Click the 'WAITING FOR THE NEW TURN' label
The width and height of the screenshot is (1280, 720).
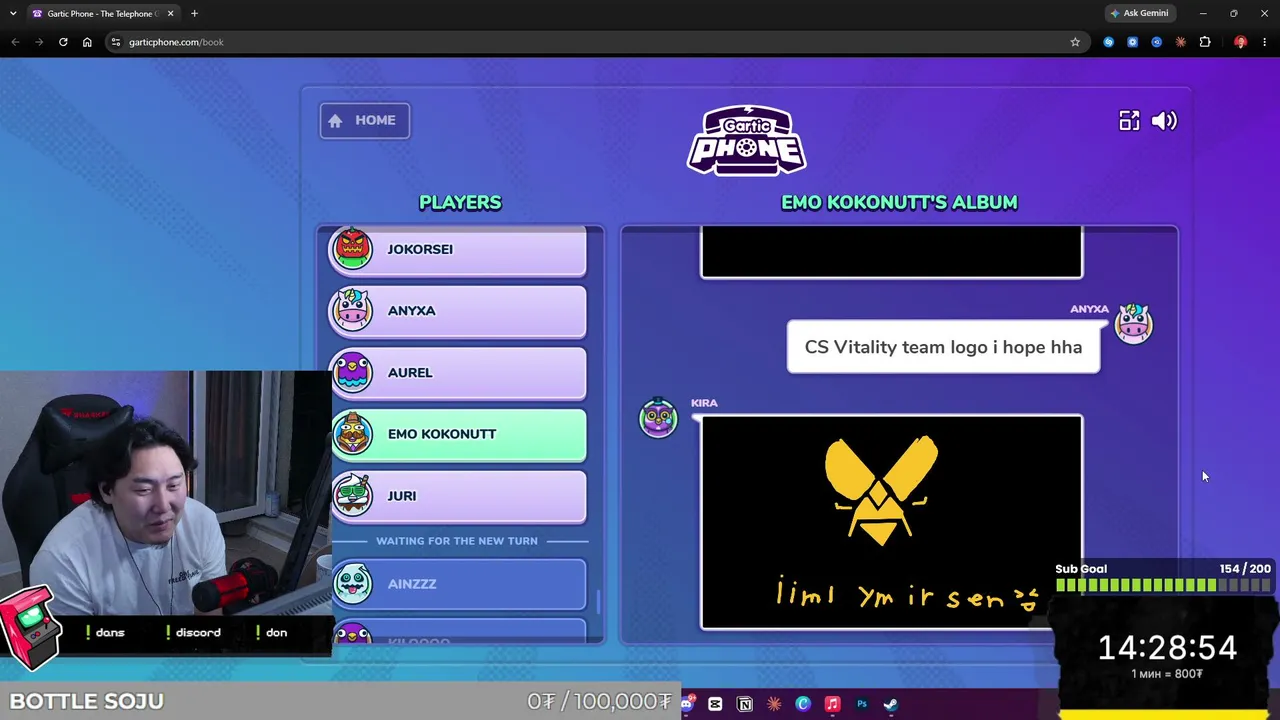[x=457, y=541]
